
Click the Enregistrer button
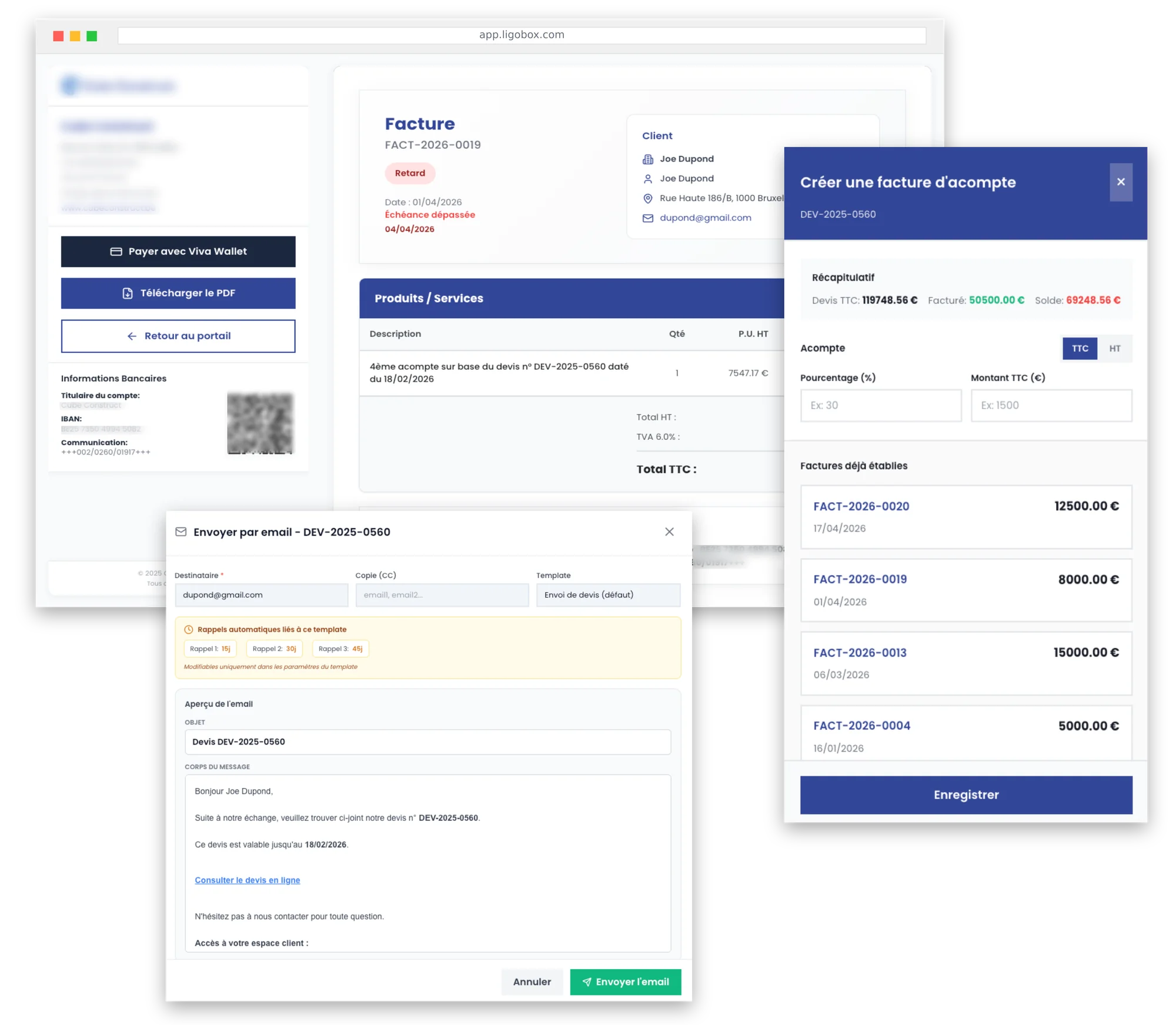coord(966,795)
